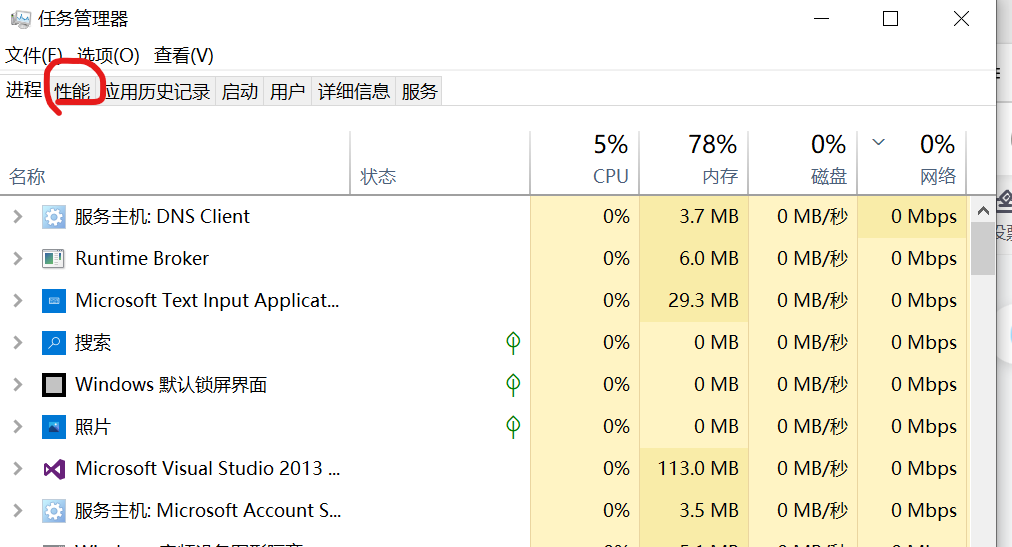
Task: Expand the Microsoft Text Input Application row
Action: [18, 301]
